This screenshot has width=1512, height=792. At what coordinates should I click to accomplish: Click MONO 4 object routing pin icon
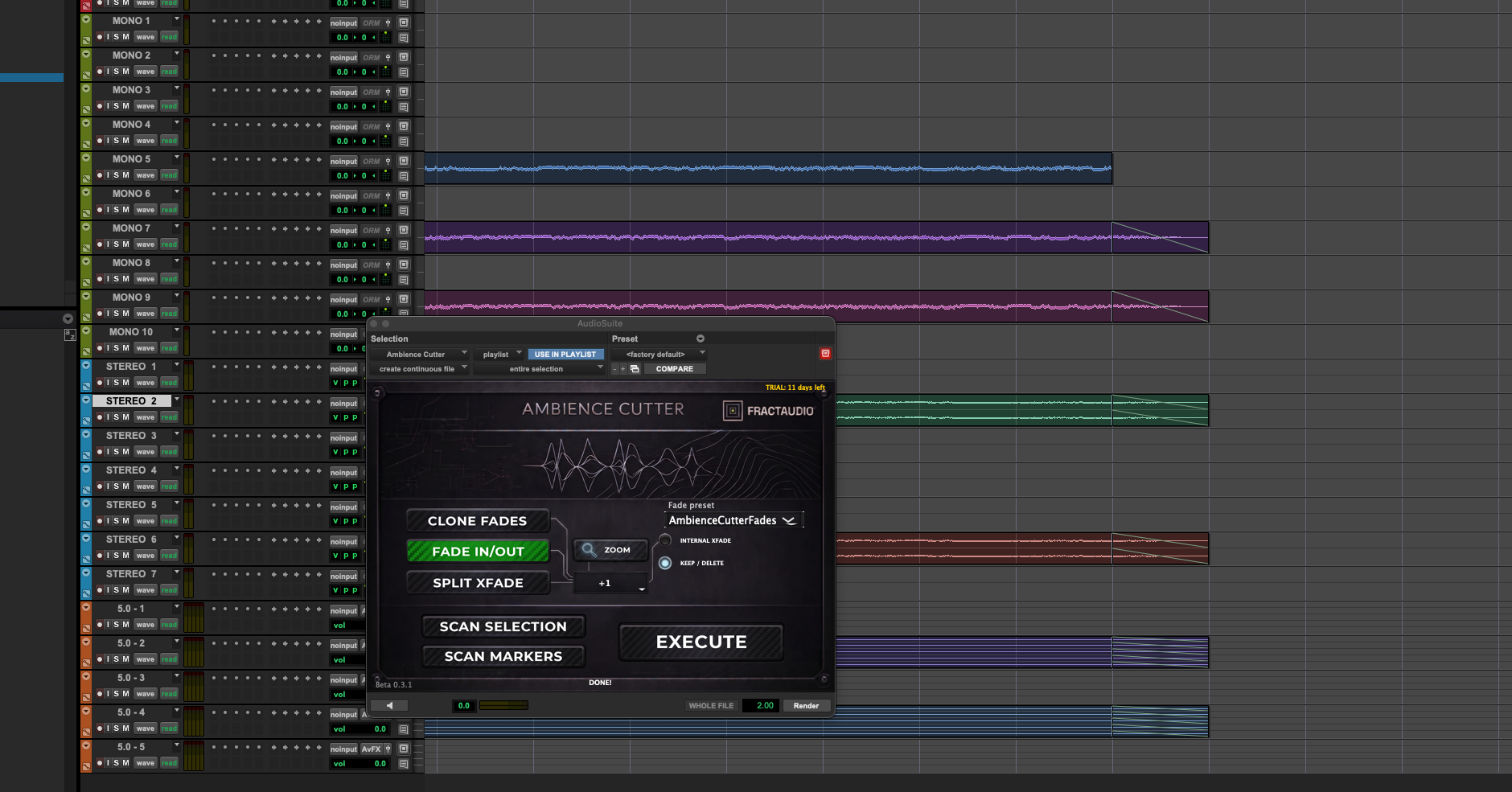(x=388, y=126)
